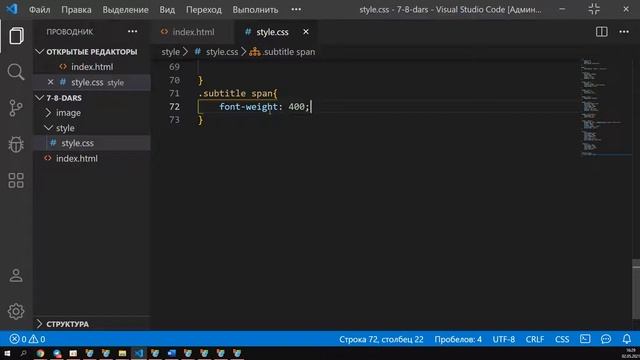Image resolution: width=640 pixels, height=360 pixels.
Task: Show hidden menu items with ellipsis
Action: 296,9
